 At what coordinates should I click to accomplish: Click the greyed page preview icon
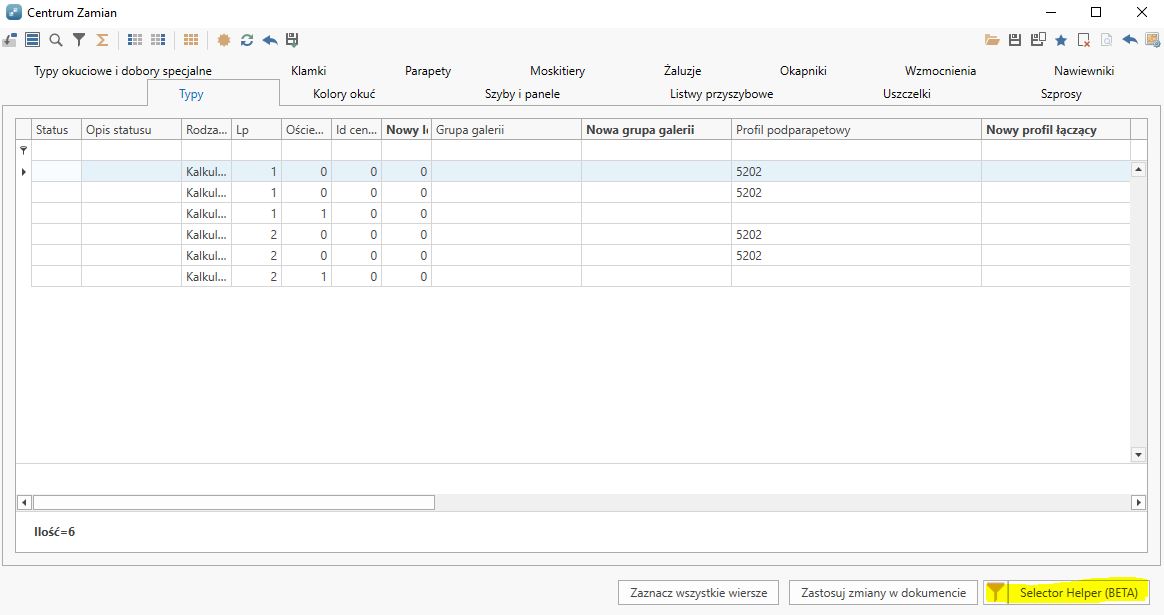[x=1107, y=40]
